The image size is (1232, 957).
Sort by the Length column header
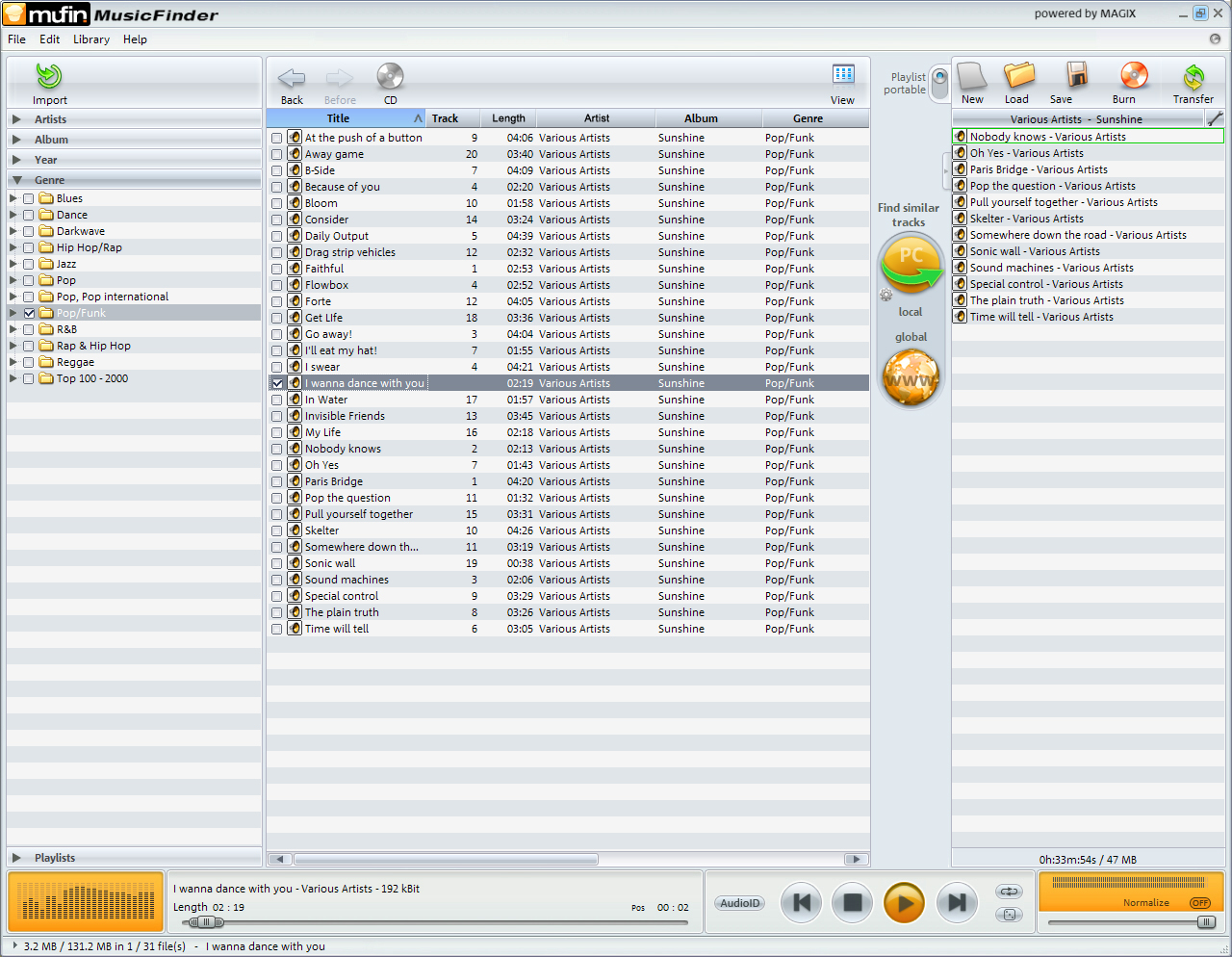tap(508, 118)
